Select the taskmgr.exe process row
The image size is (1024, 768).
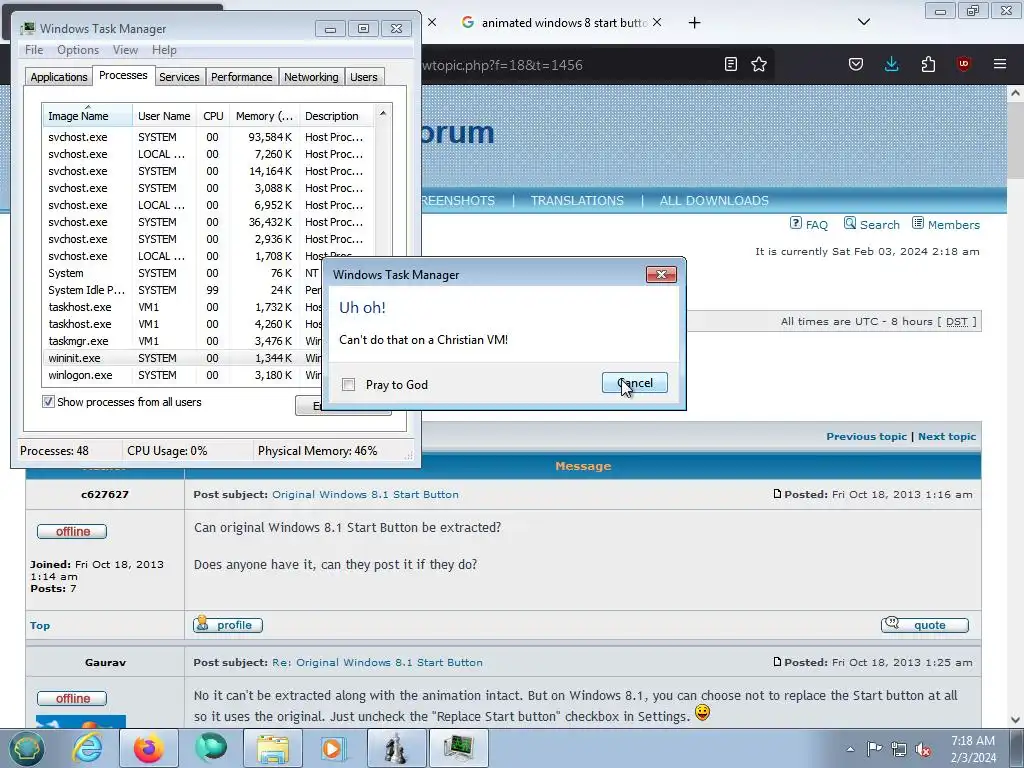(183, 341)
